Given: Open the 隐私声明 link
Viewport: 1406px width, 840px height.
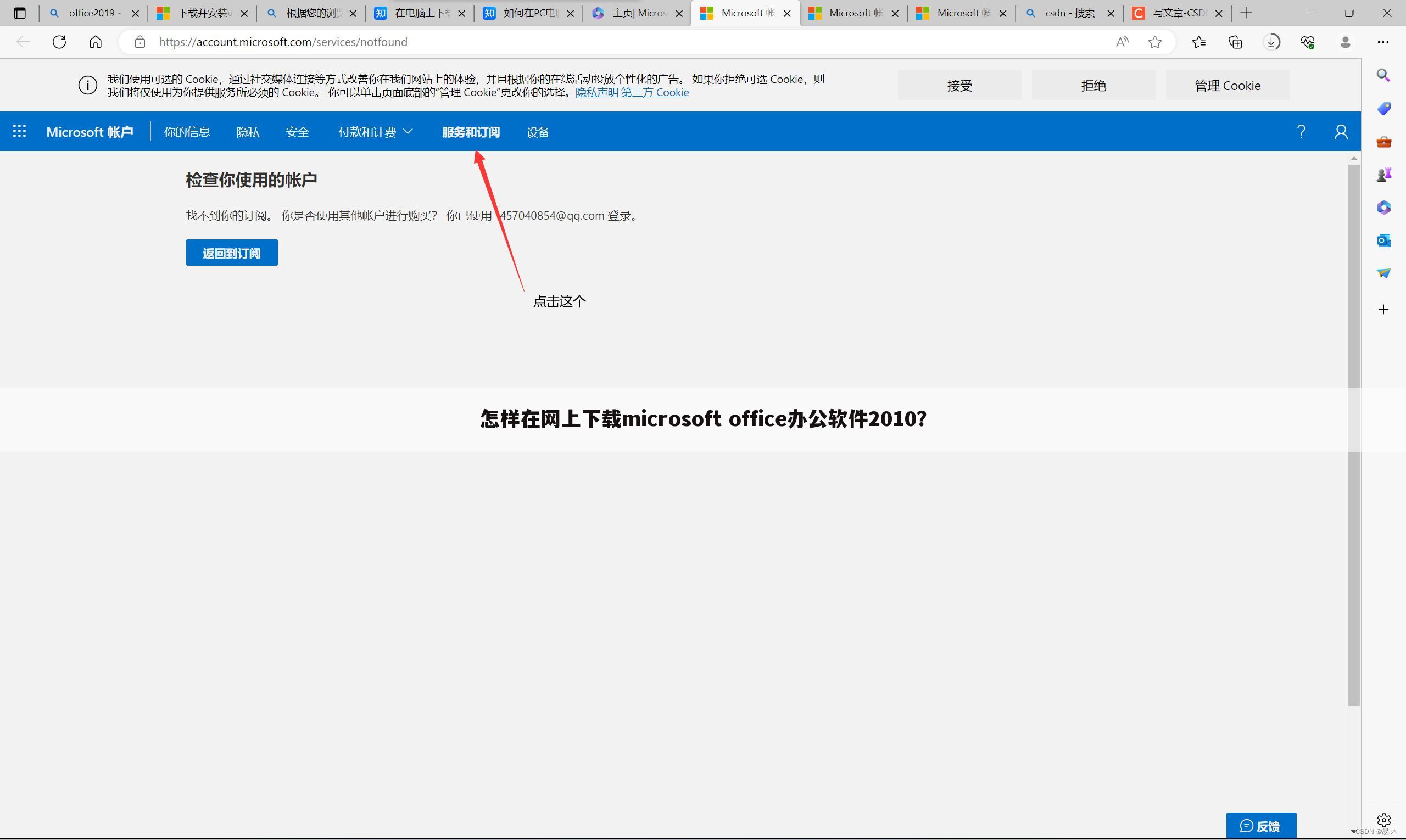Looking at the screenshot, I should pyautogui.click(x=597, y=92).
